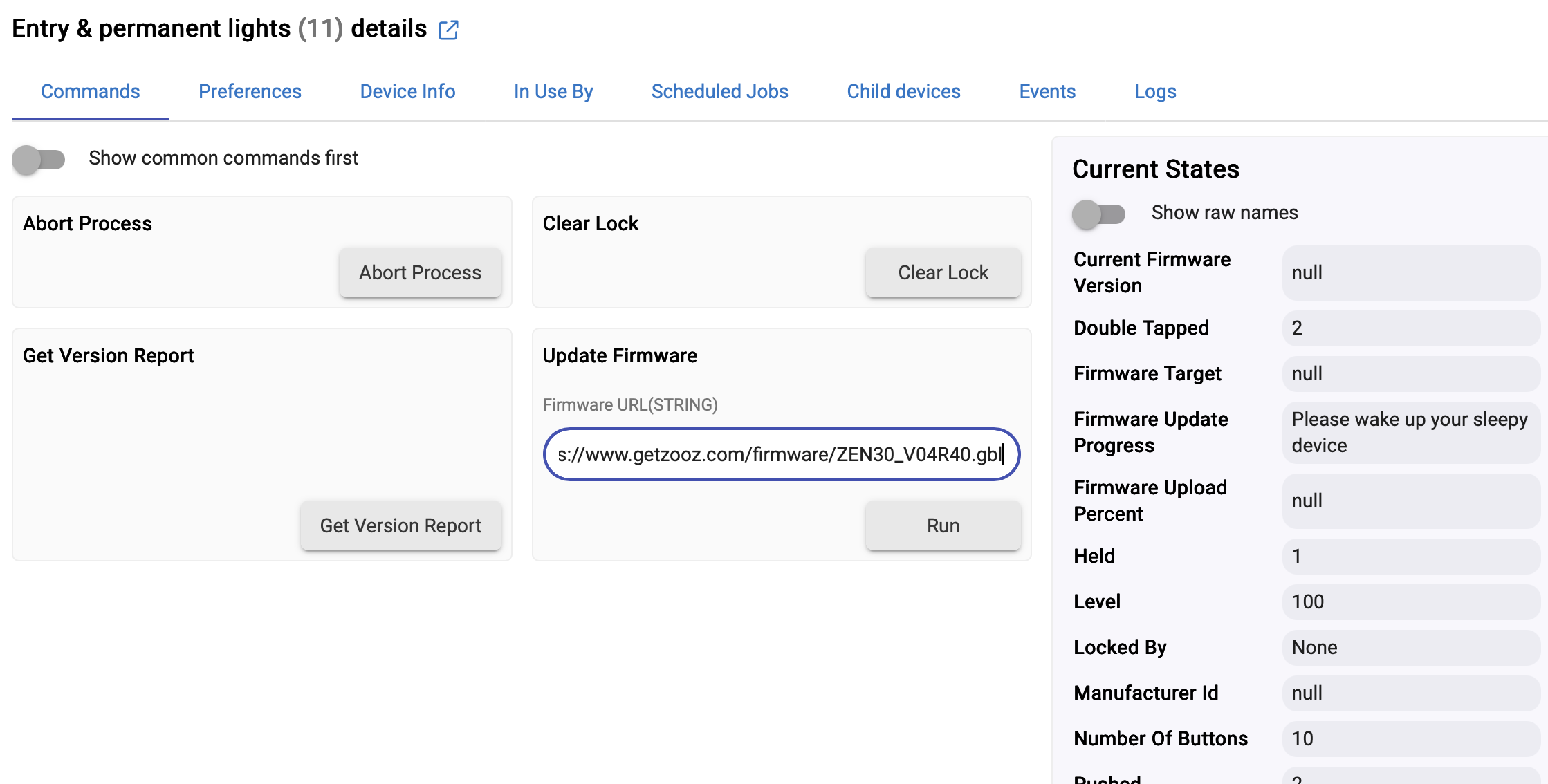Click the Locked By value None
This screenshot has height=784, width=1548.
pyautogui.click(x=1409, y=648)
